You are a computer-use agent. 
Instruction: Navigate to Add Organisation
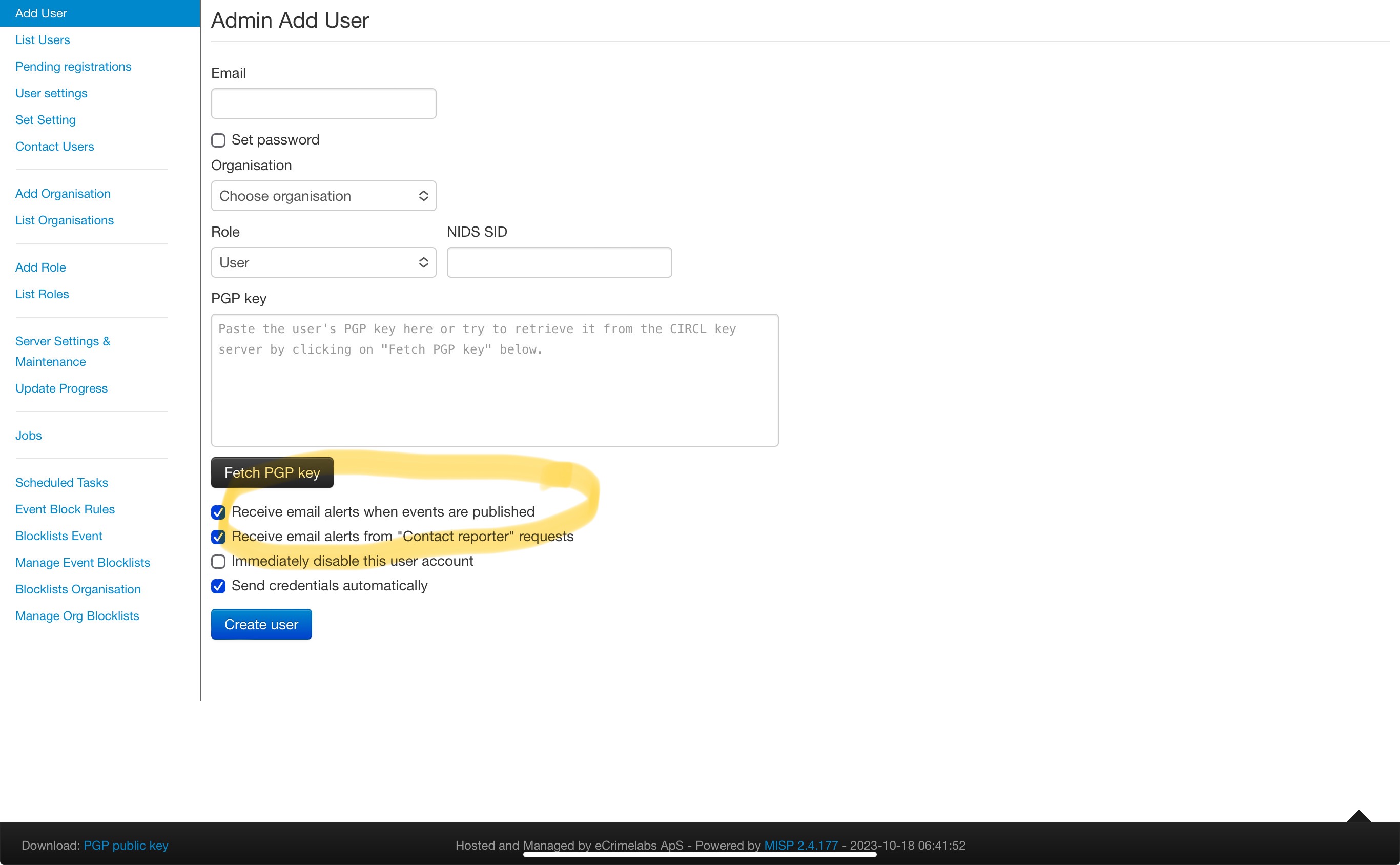63,193
